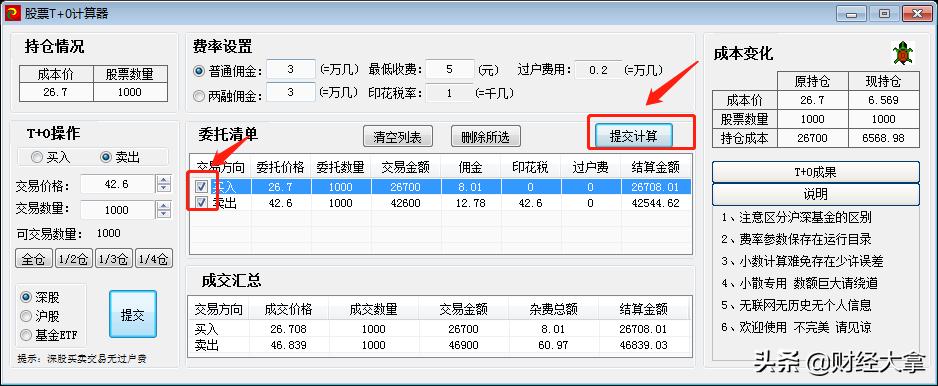938x386 pixels.
Task: Select the 深股 market option
Action: click(x=26, y=297)
